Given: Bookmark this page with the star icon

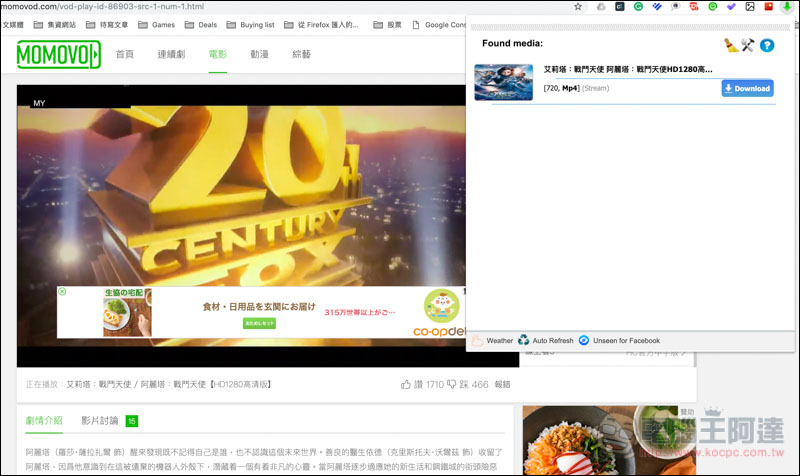Looking at the screenshot, I should pyautogui.click(x=578, y=7).
